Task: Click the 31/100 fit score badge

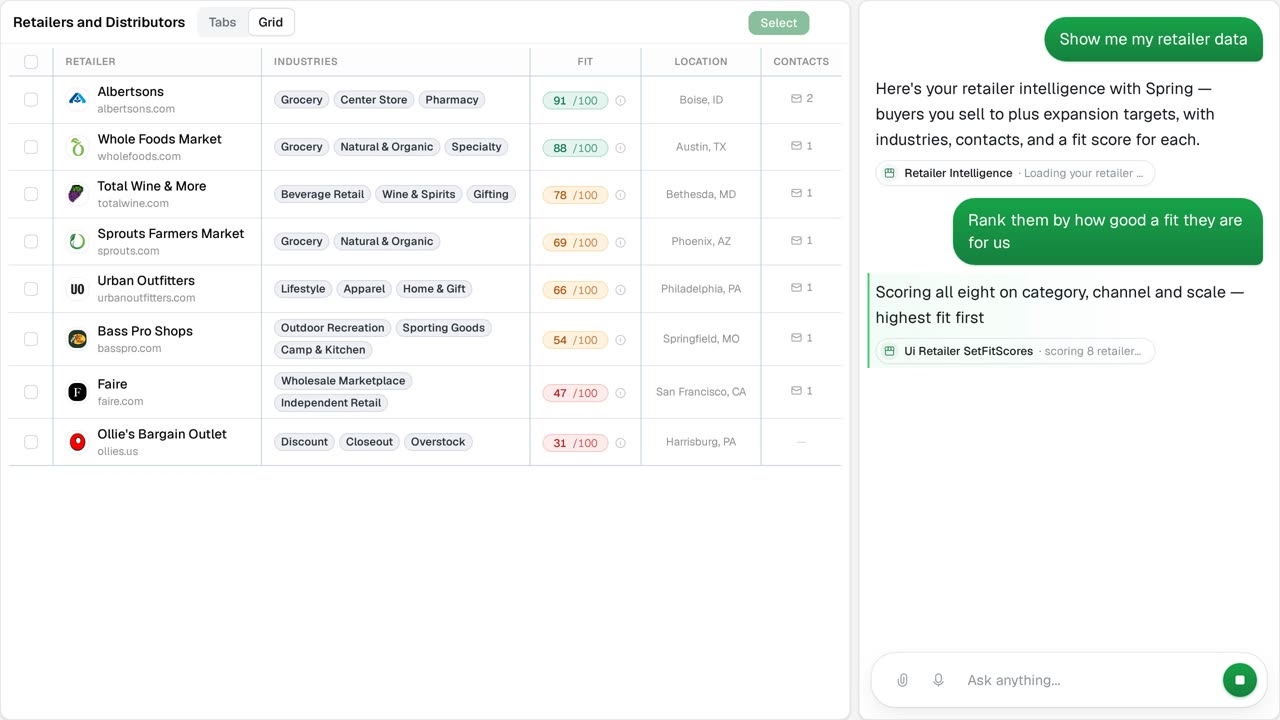Action: click(x=575, y=443)
